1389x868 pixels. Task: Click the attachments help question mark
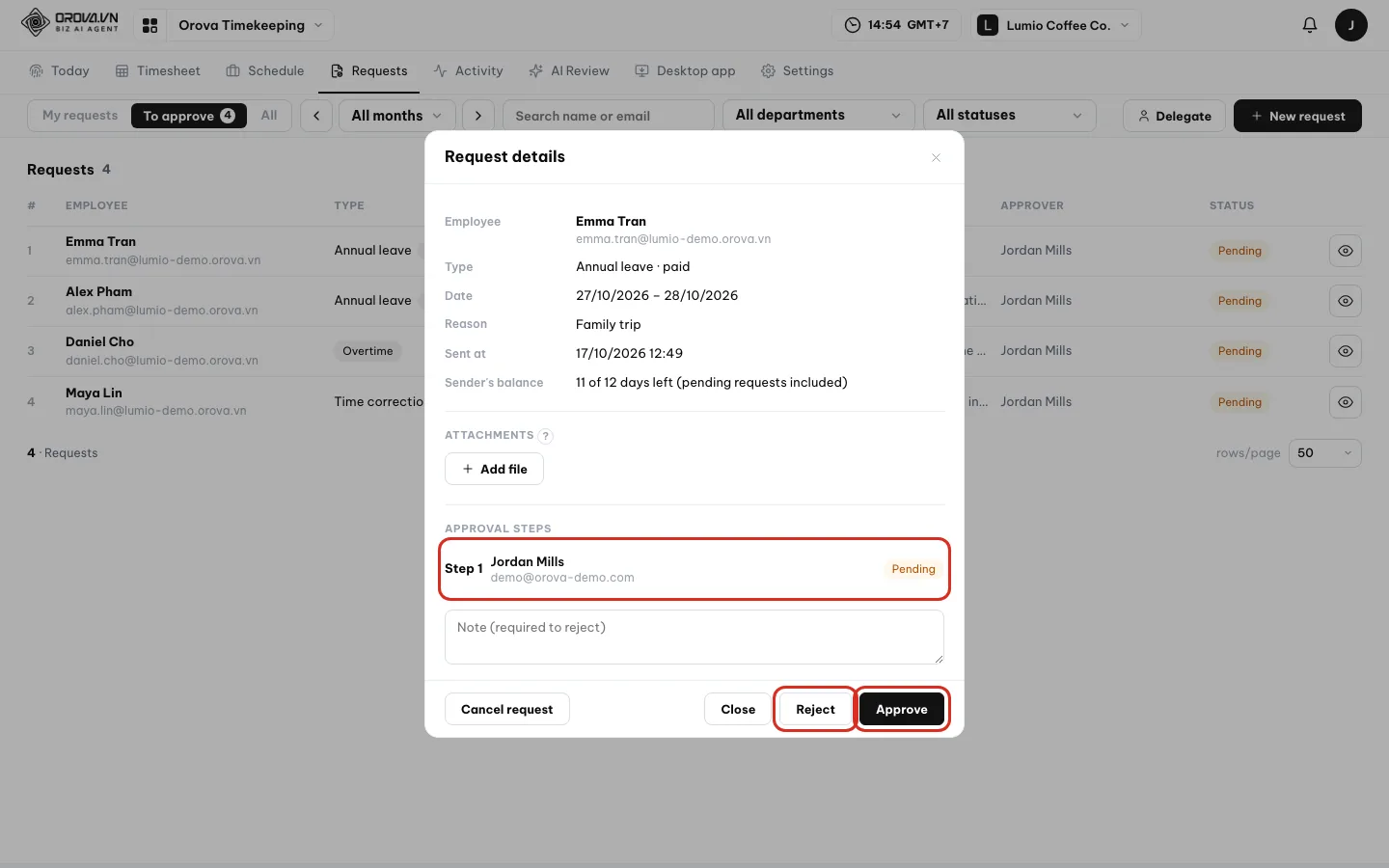pos(546,436)
